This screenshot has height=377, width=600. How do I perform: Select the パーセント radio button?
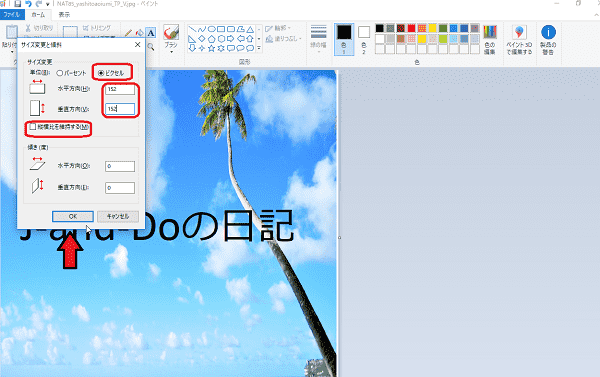pyautogui.click(x=72, y=73)
